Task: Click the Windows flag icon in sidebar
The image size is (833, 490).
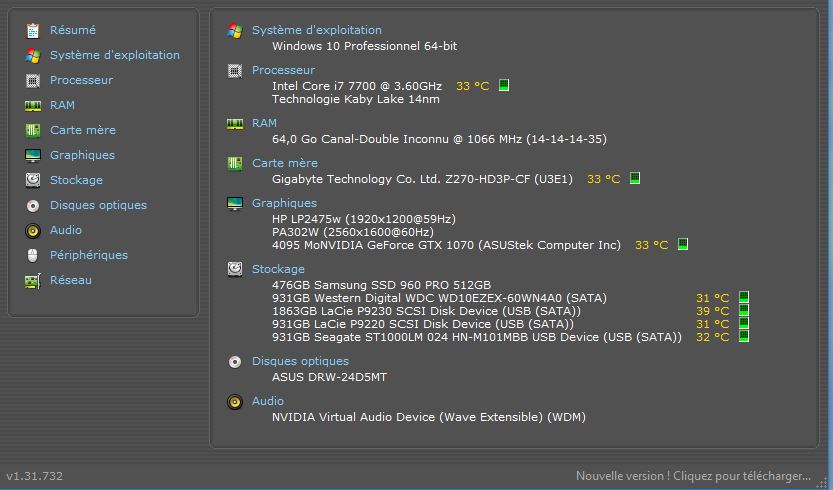Action: [x=32, y=55]
